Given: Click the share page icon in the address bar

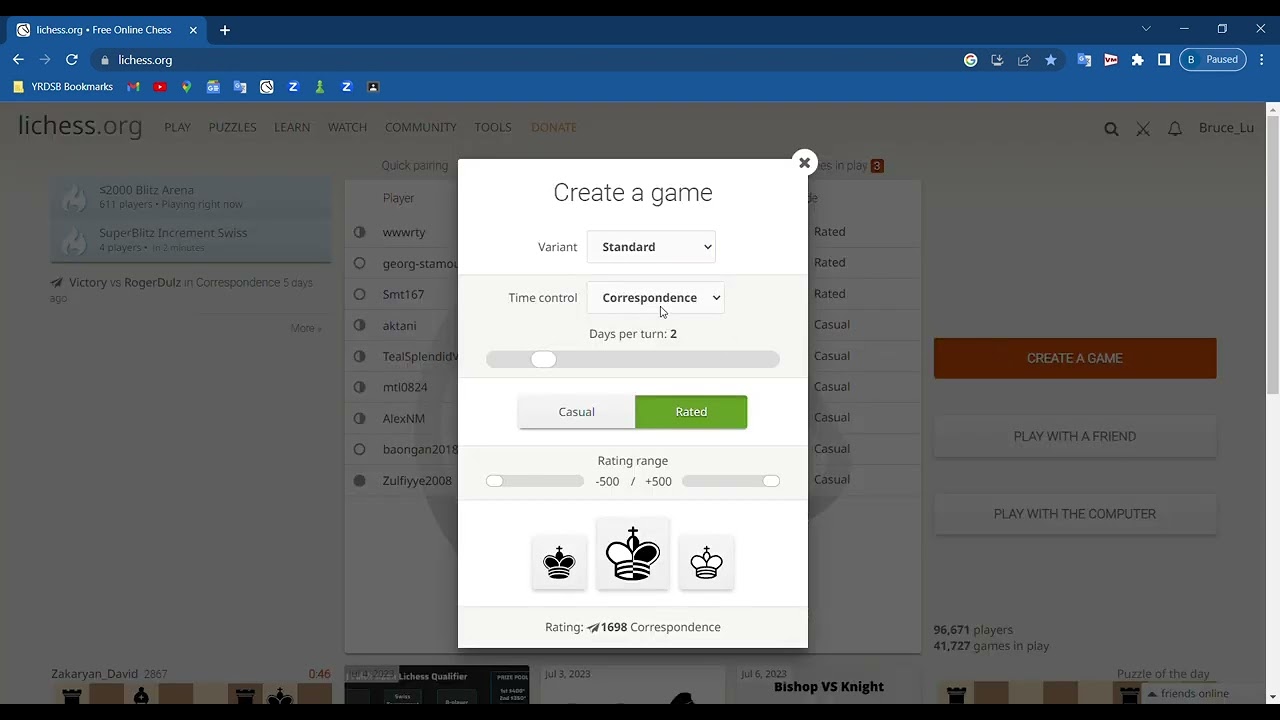Looking at the screenshot, I should click(x=1024, y=60).
